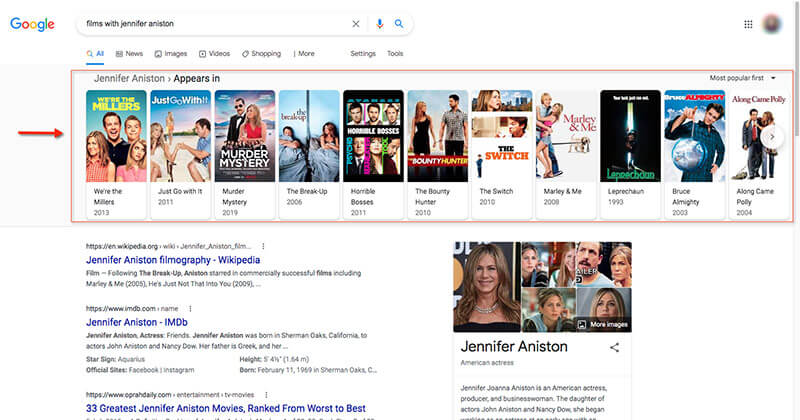Click Jennifer Aniston breadcrumb in carousel
Screen dimensions: 800x420
pyautogui.click(x=129, y=79)
